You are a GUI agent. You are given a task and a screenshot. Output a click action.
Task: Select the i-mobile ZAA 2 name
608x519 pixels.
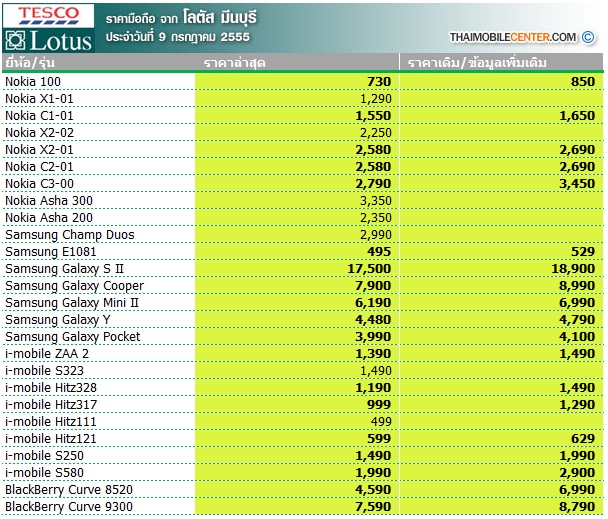47,354
